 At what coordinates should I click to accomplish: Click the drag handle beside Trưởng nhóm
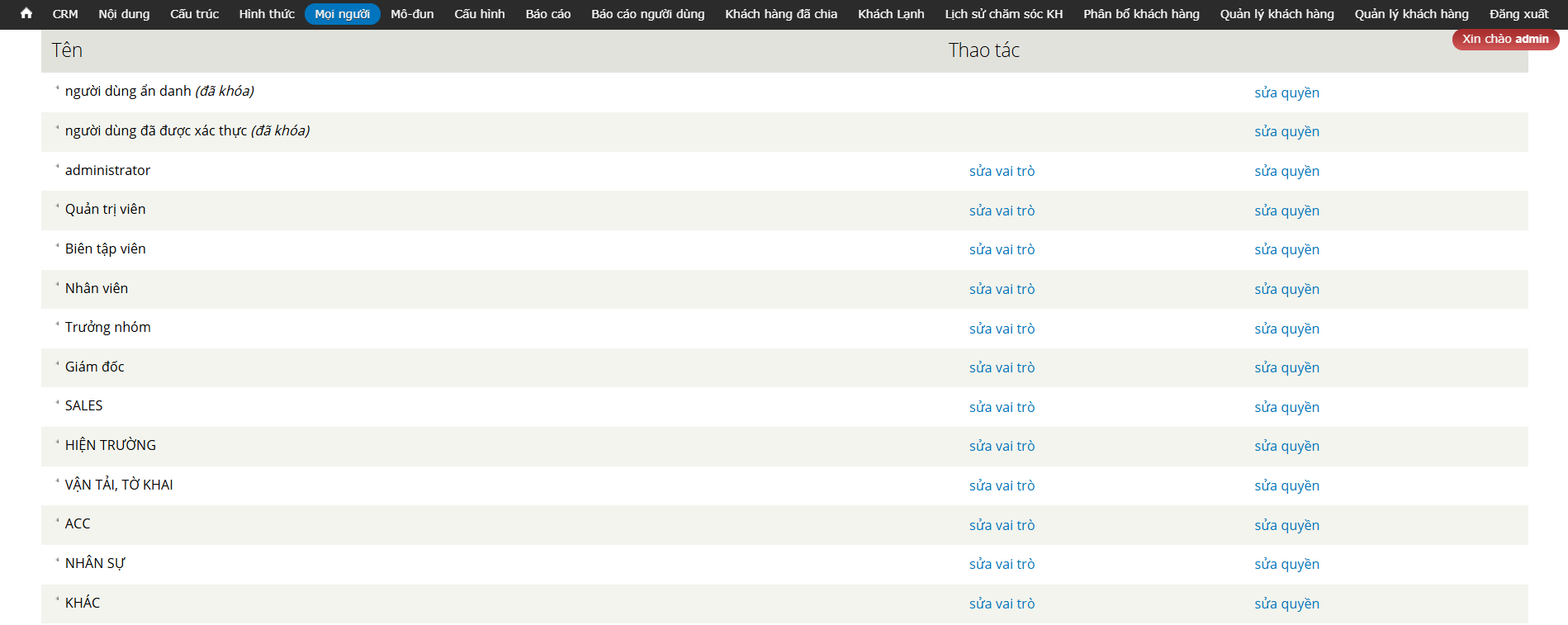pyautogui.click(x=57, y=324)
